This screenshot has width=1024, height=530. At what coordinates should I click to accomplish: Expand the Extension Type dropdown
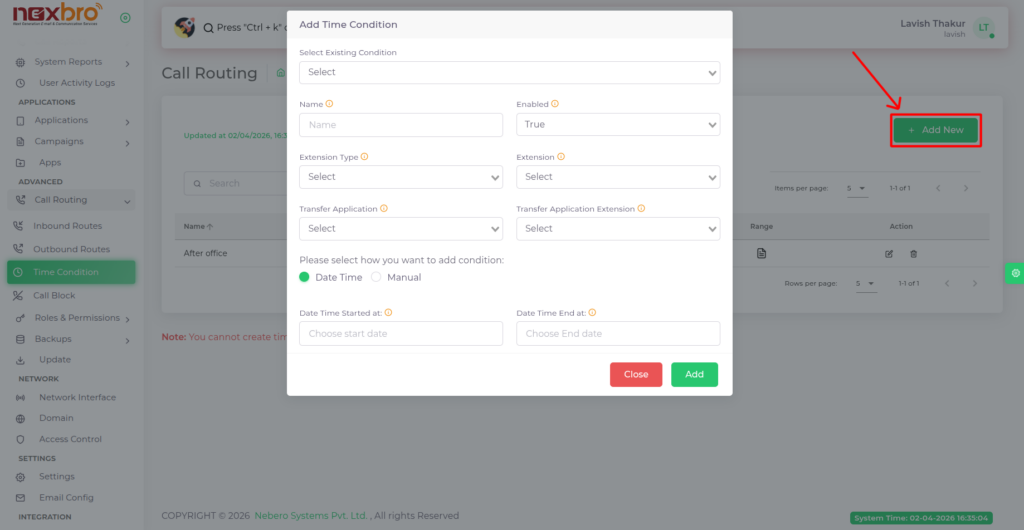pos(400,177)
